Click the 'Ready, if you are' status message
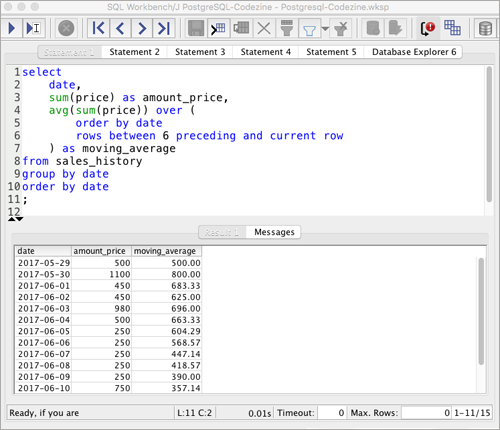Viewport: 500px width, 430px height. 44,413
